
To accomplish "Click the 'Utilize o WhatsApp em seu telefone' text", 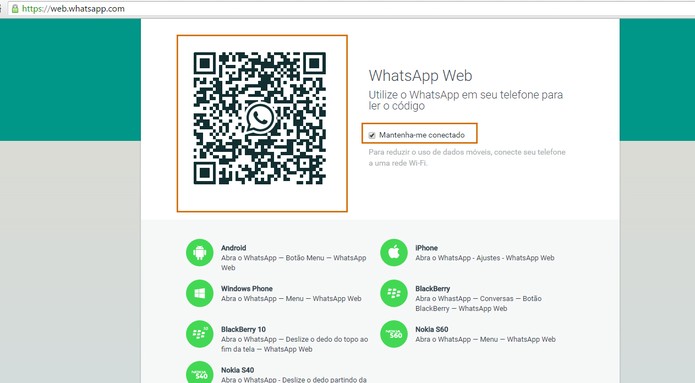I will [x=465, y=100].
